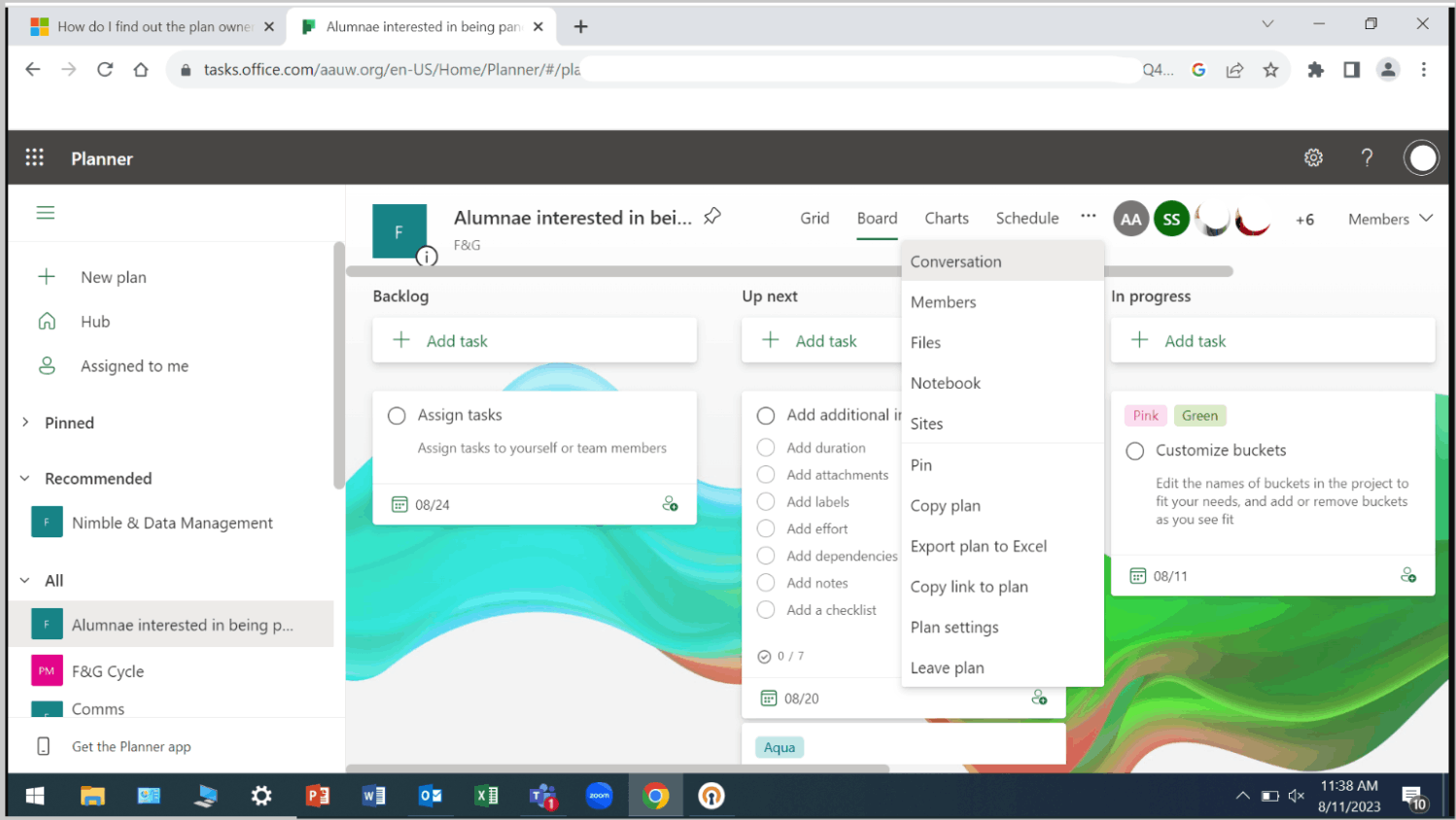Click the pin icon beside the plan title
The width and height of the screenshot is (1456, 820).
click(x=711, y=217)
